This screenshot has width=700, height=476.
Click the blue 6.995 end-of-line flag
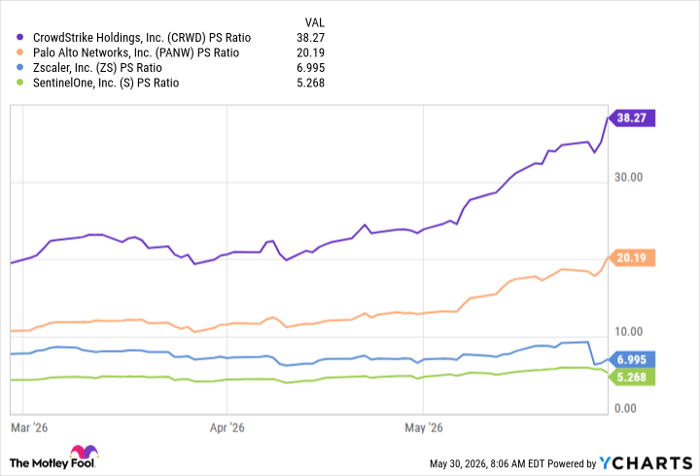632,359
